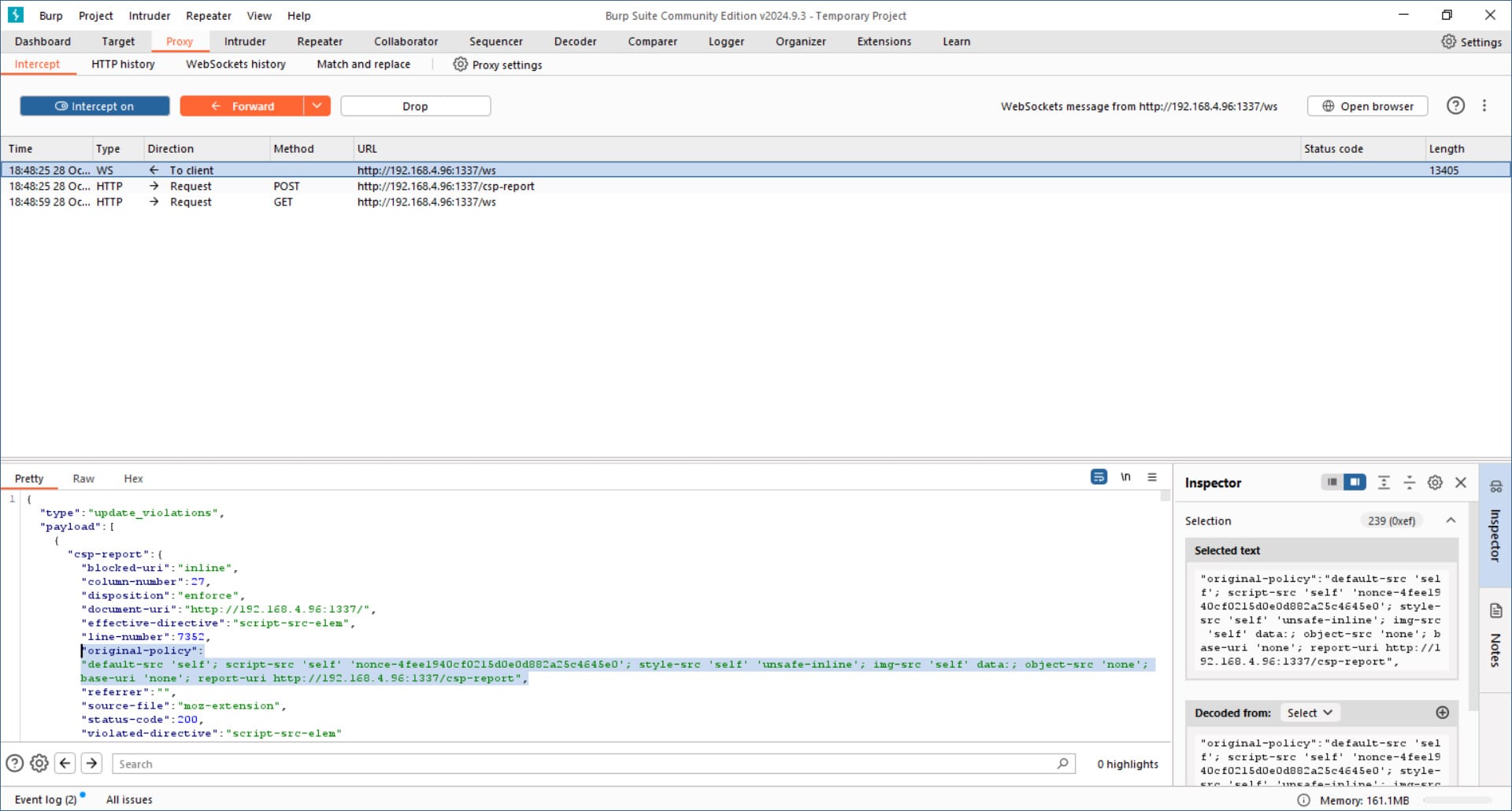Screen dimensions: 1512x811
Task: Open message editor hamburger menu
Action: tap(1152, 477)
